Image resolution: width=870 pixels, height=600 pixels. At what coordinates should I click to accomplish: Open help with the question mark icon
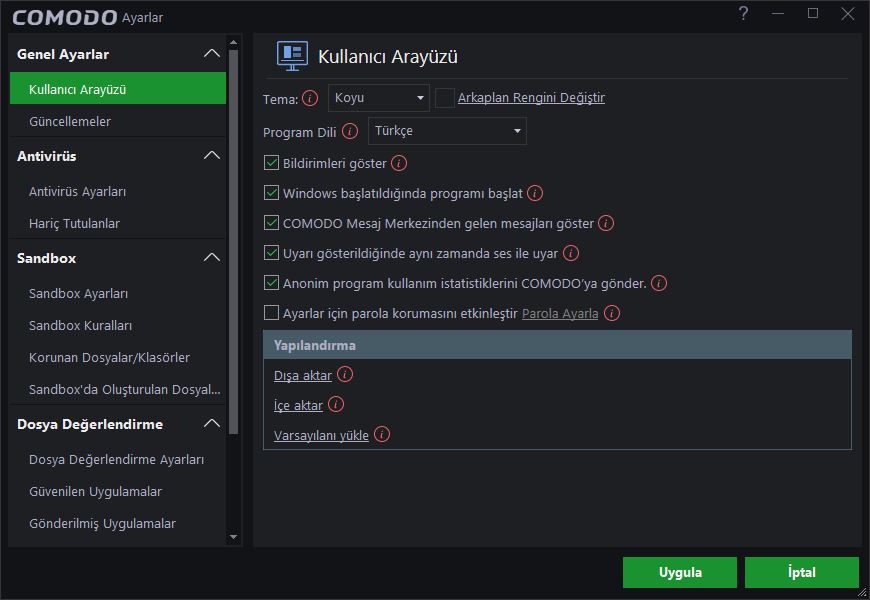743,14
